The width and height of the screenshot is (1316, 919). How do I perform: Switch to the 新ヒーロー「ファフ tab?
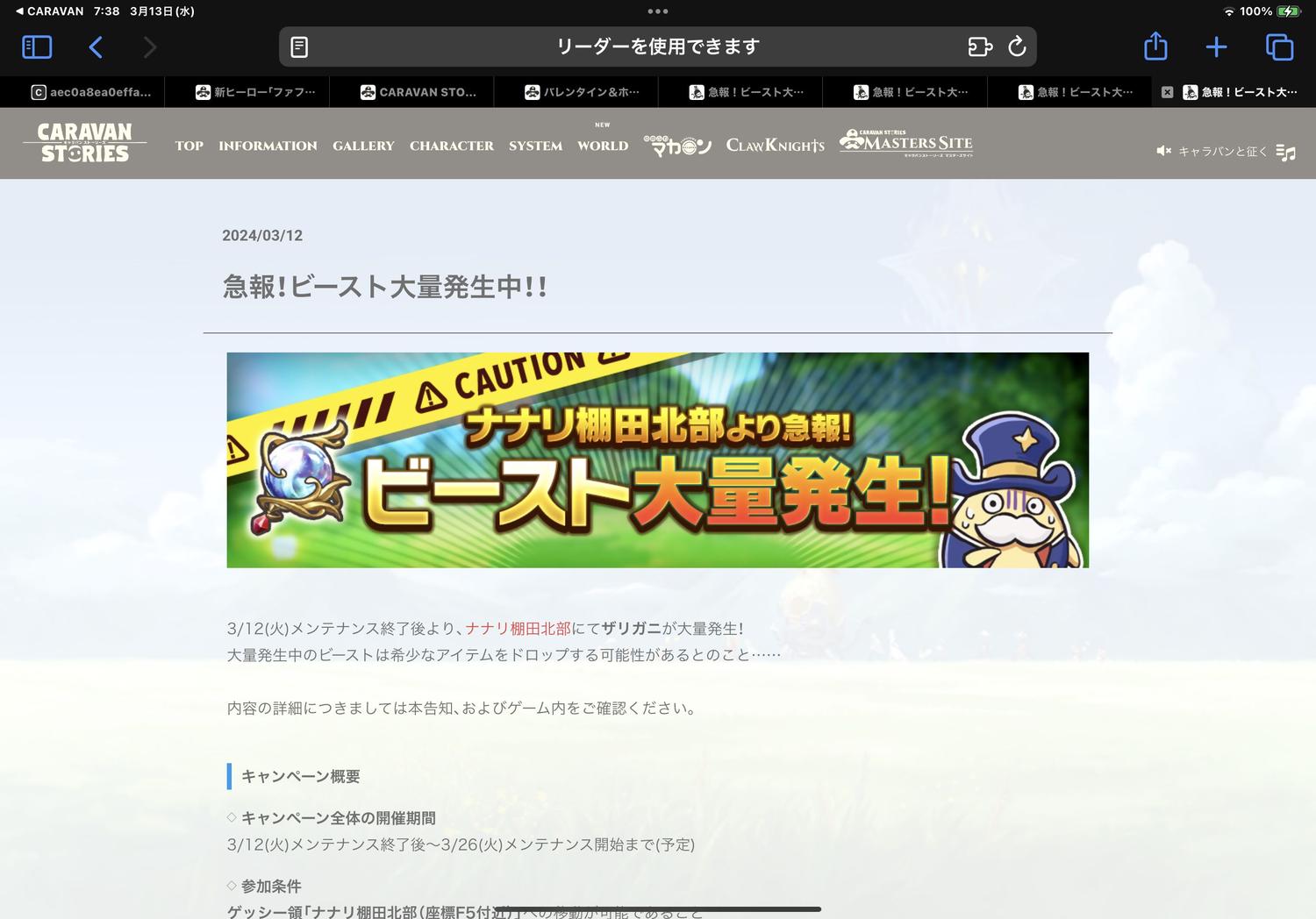point(255,92)
